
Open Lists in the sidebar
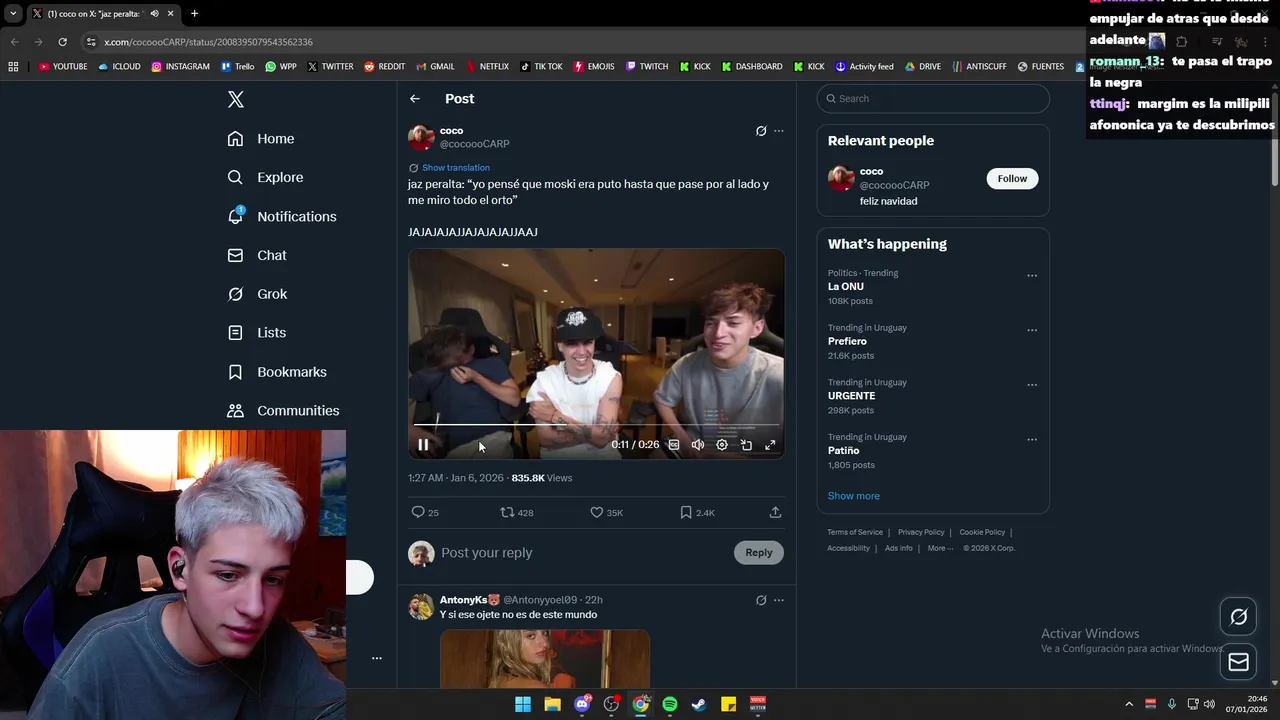(x=257, y=333)
